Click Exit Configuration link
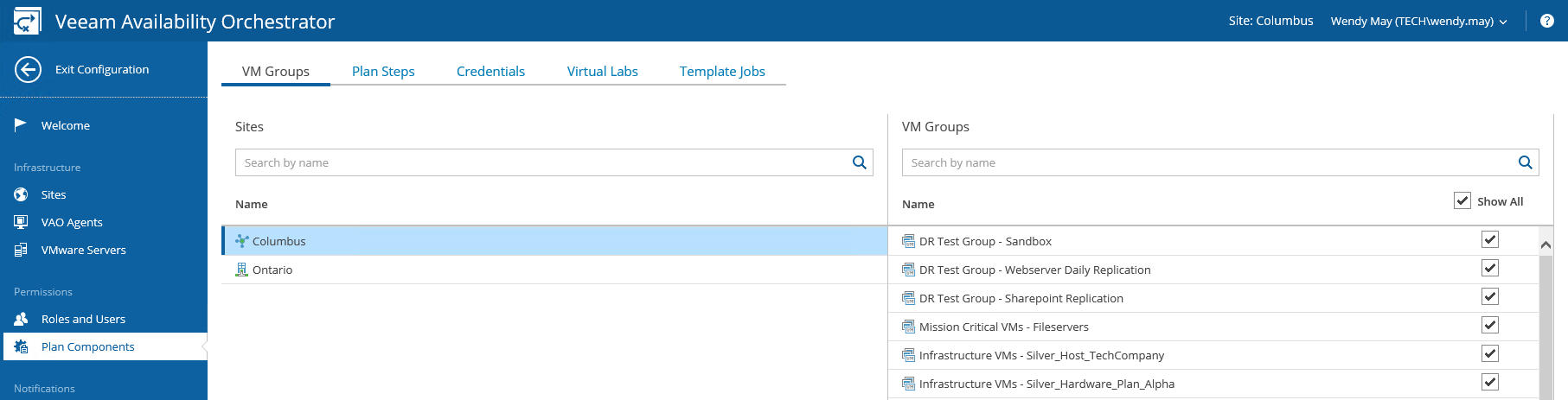The width and height of the screenshot is (1568, 400). pyautogui.click(x=102, y=69)
